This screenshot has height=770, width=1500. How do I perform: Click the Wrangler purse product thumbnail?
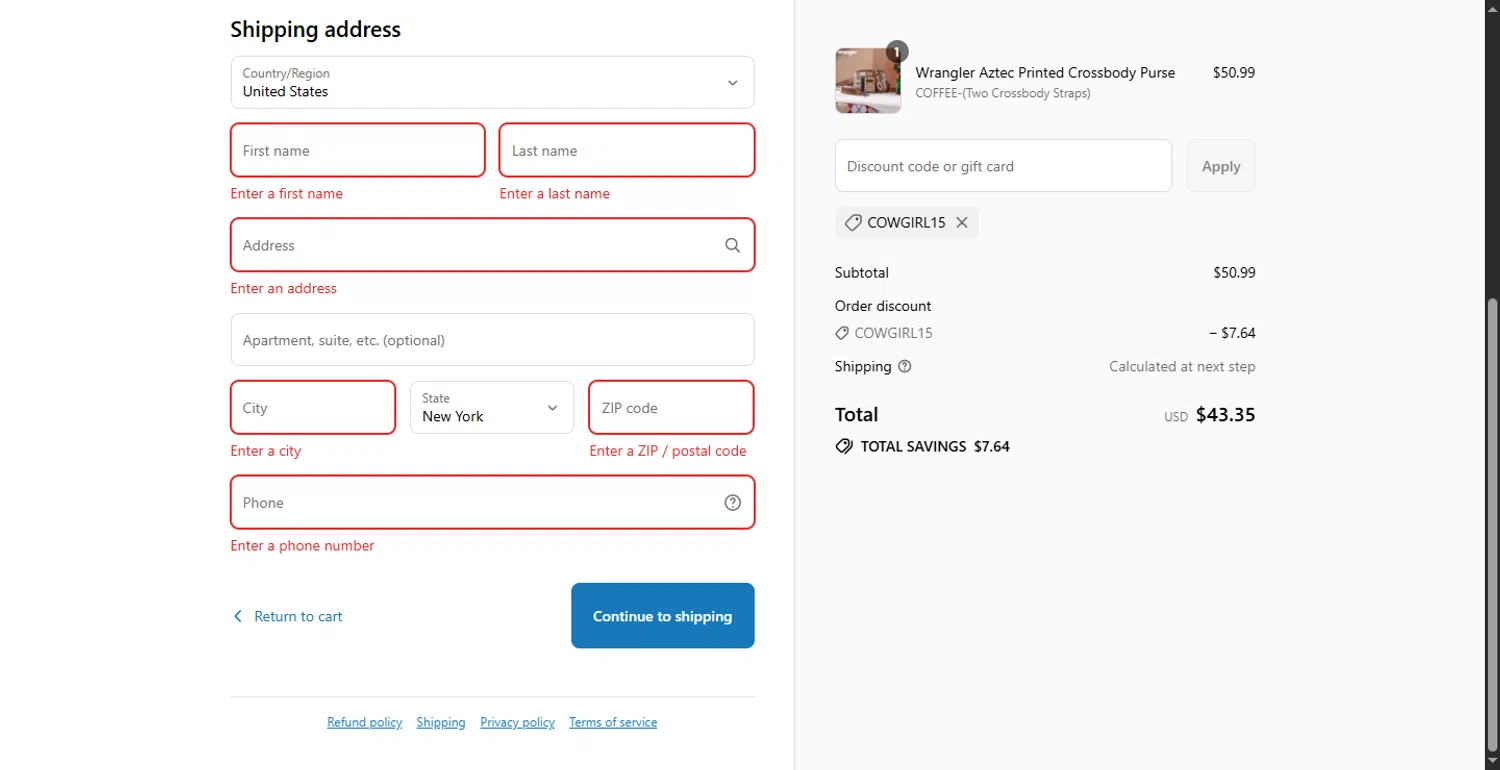[868, 81]
